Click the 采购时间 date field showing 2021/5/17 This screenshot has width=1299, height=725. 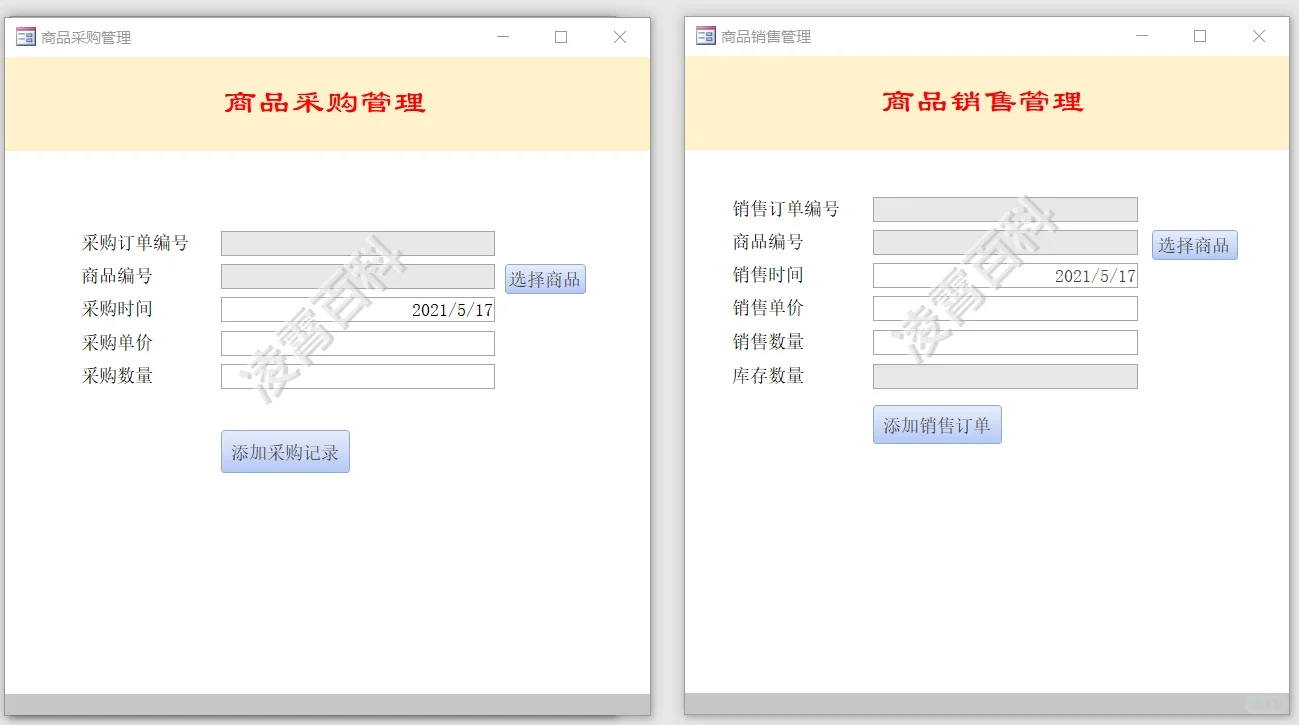point(357,309)
